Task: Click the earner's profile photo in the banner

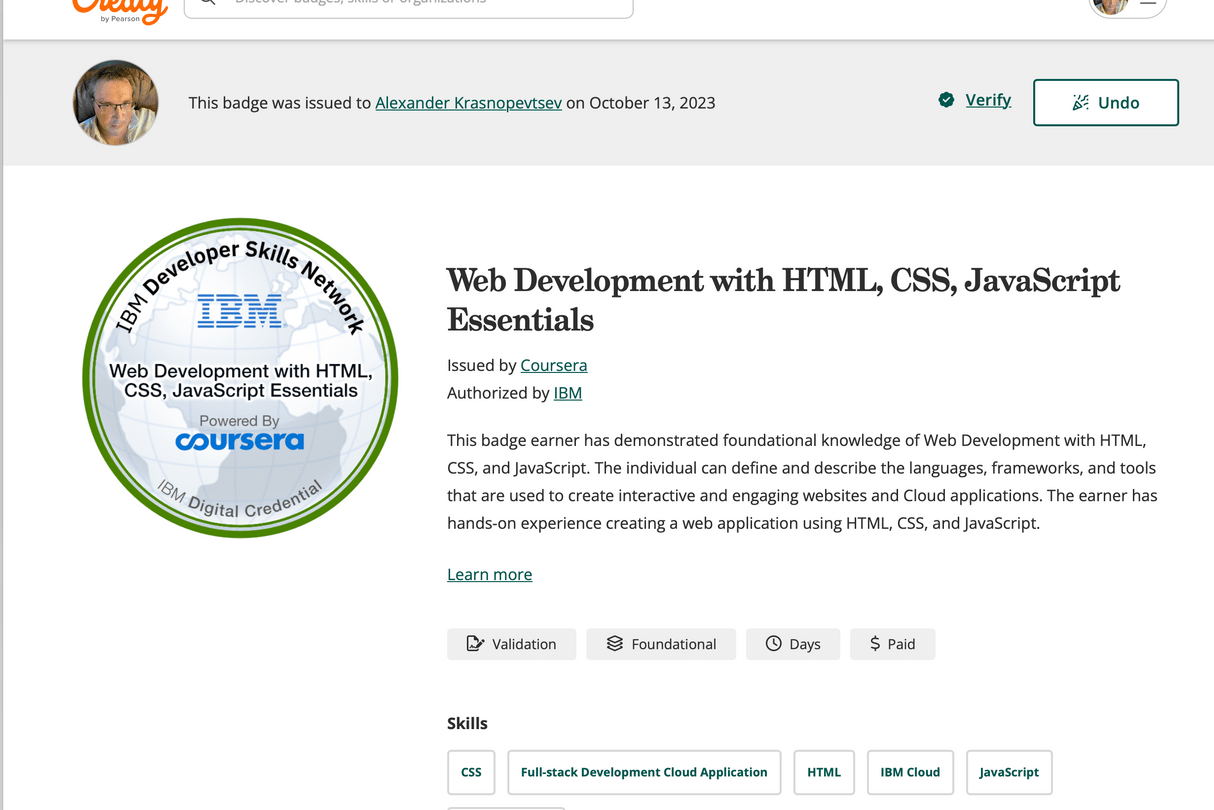Action: click(x=116, y=103)
